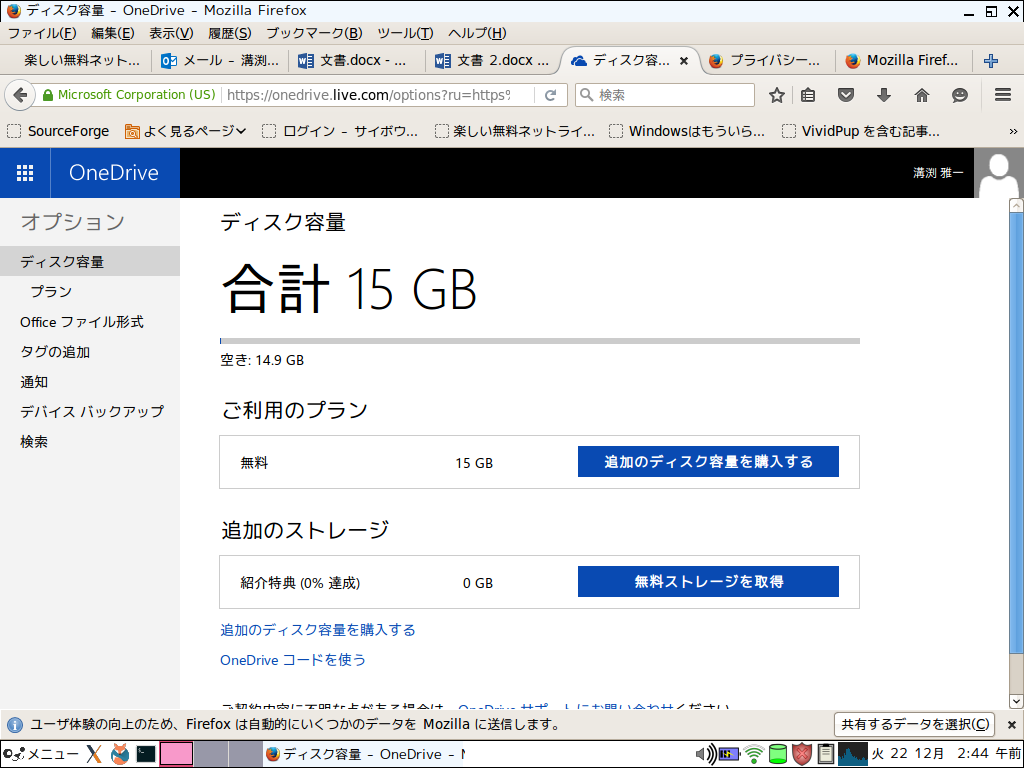Screen dimensions: 1024x768
Task: Open デバイス バックアップ option
Action: tap(92, 412)
